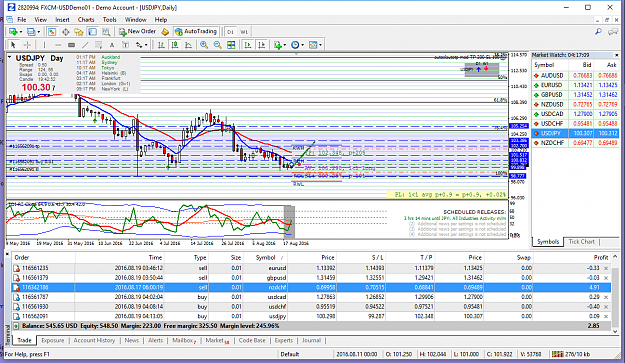Expand the templates dropdown arrow
The width and height of the screenshot is (625, 363).
320,45
